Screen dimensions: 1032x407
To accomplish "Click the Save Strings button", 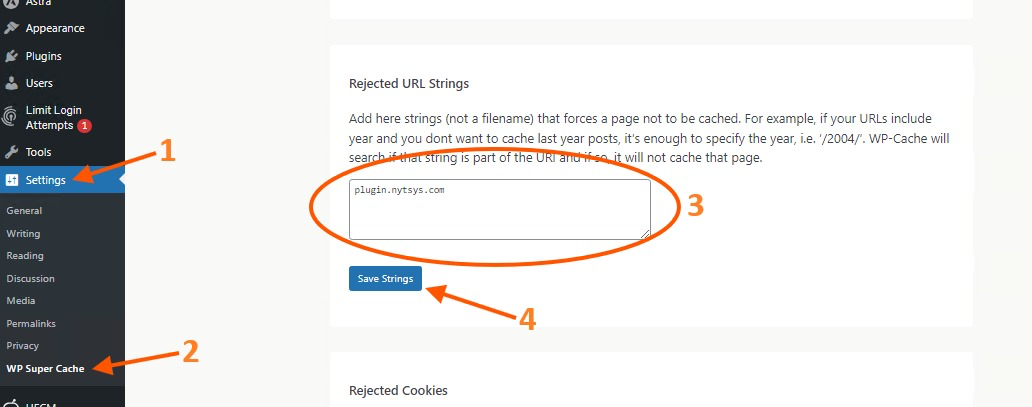I will (x=385, y=279).
